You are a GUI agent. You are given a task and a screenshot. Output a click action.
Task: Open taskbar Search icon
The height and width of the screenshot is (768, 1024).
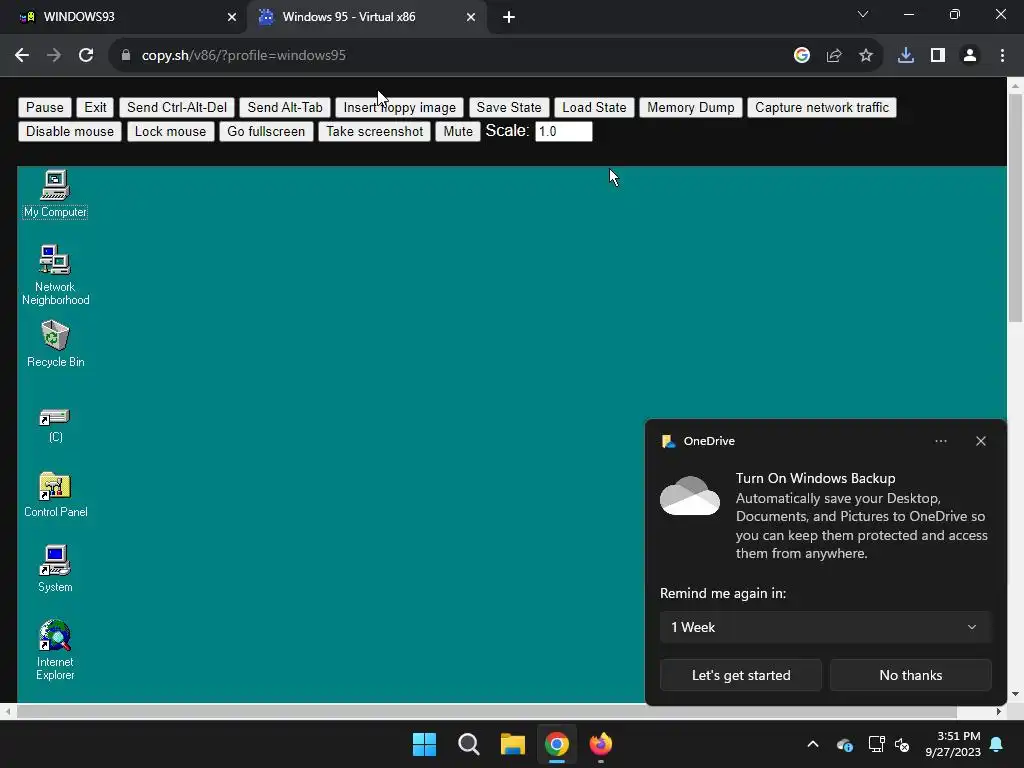(468, 744)
